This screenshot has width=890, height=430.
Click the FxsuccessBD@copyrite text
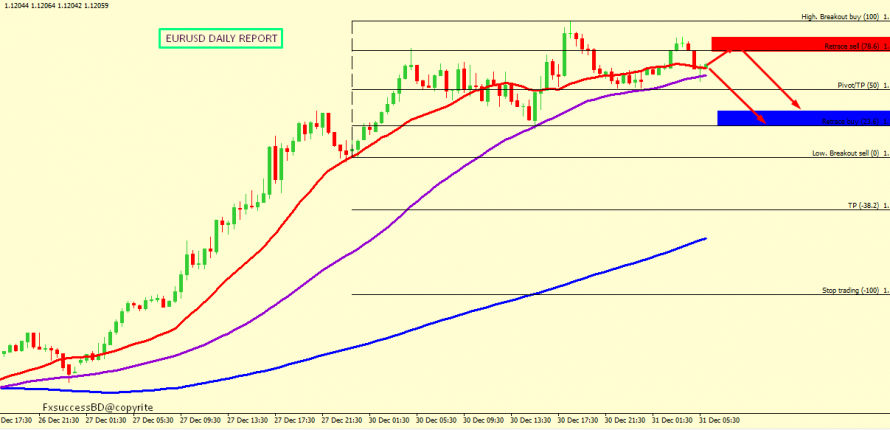pyautogui.click(x=98, y=408)
